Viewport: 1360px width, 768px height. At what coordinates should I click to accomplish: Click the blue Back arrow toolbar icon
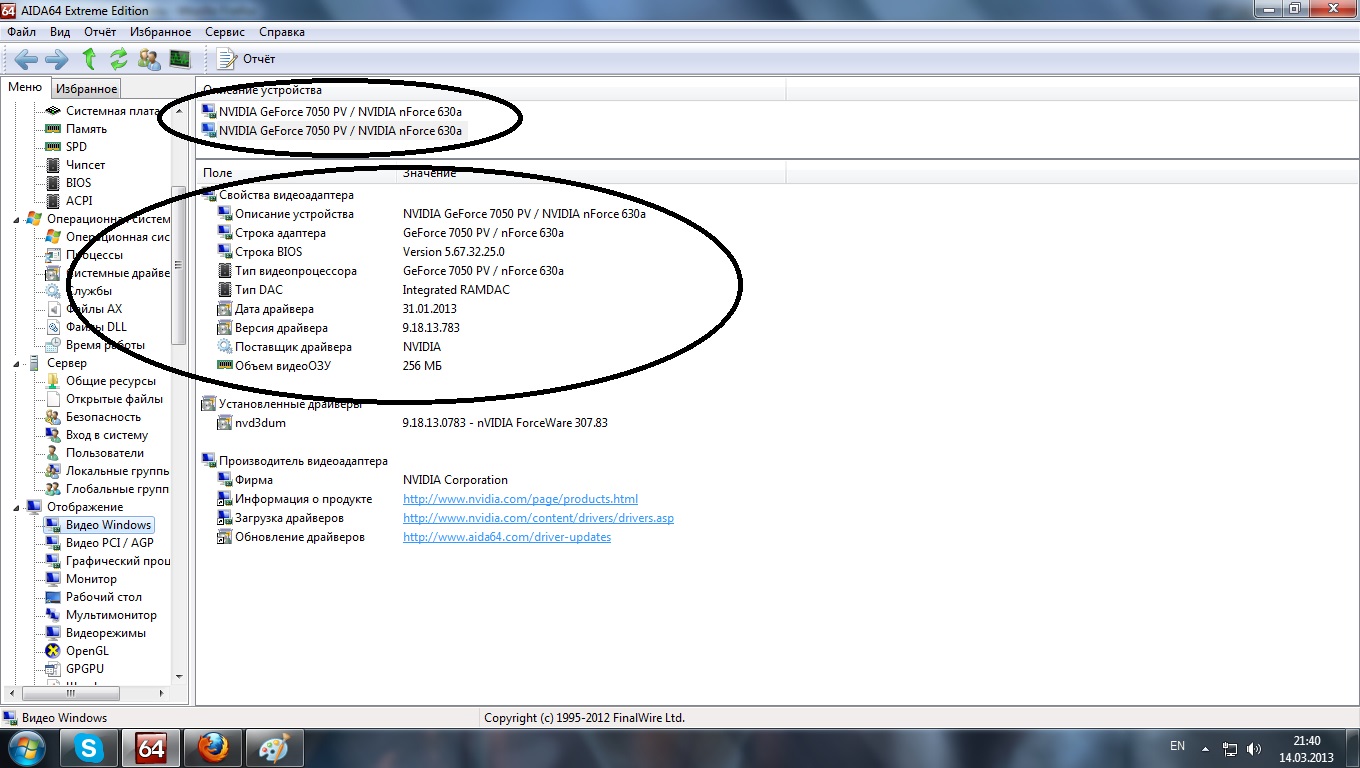point(26,59)
